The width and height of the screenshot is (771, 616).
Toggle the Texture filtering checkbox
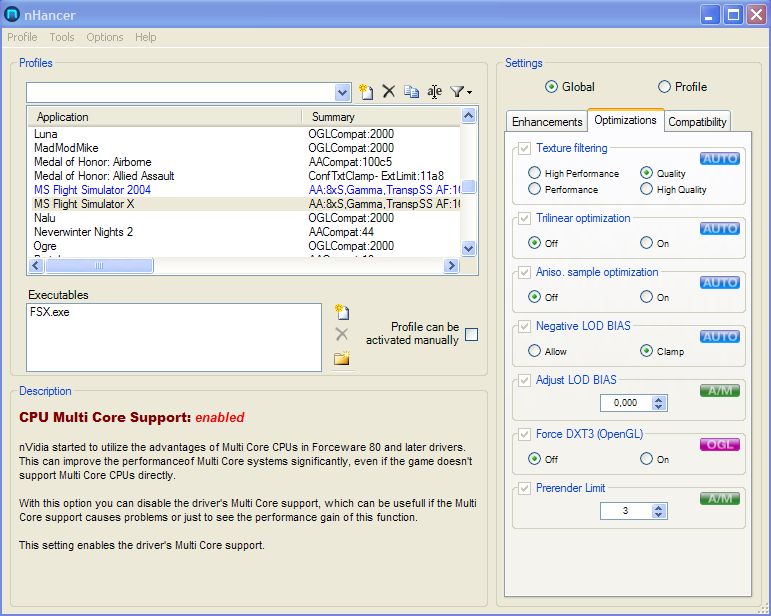point(524,148)
